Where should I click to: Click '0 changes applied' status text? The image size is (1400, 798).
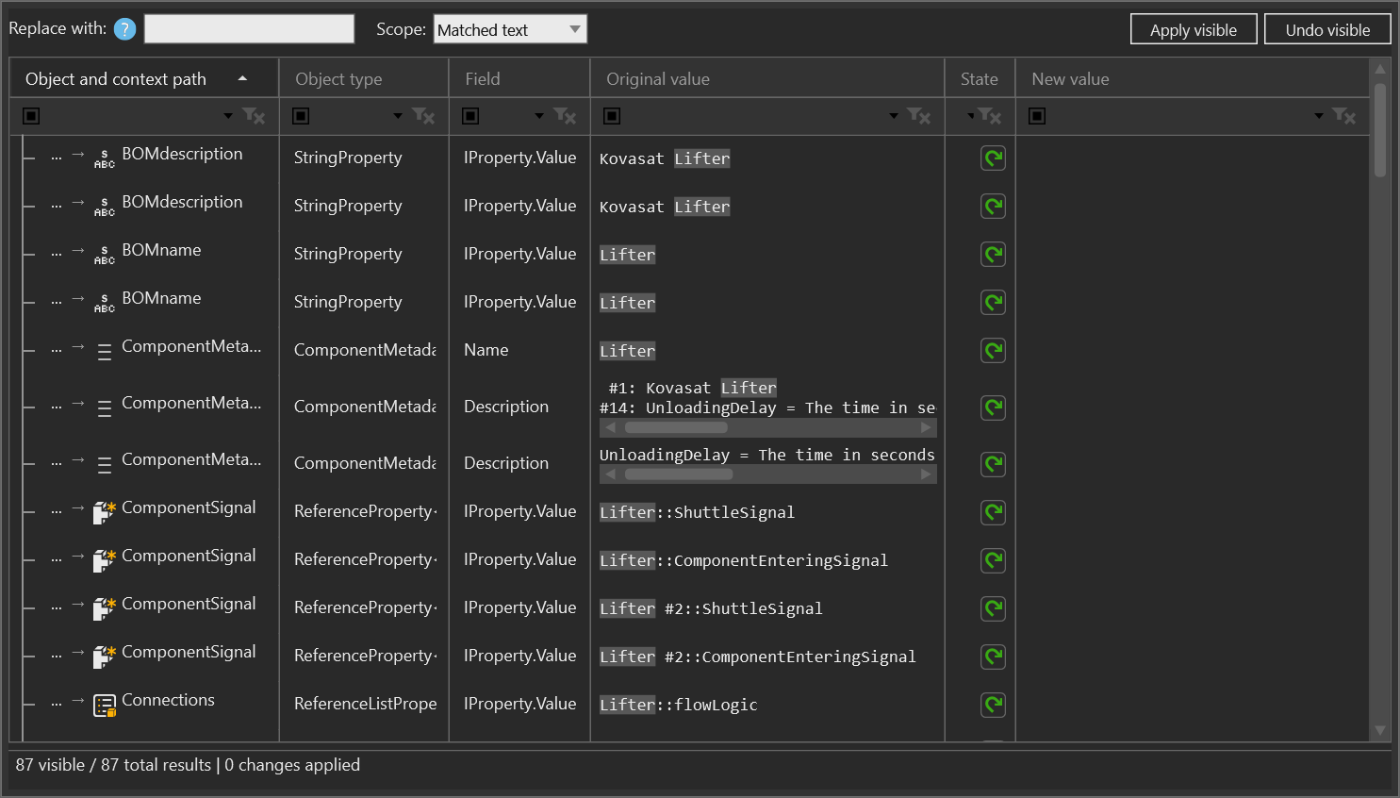(292, 765)
